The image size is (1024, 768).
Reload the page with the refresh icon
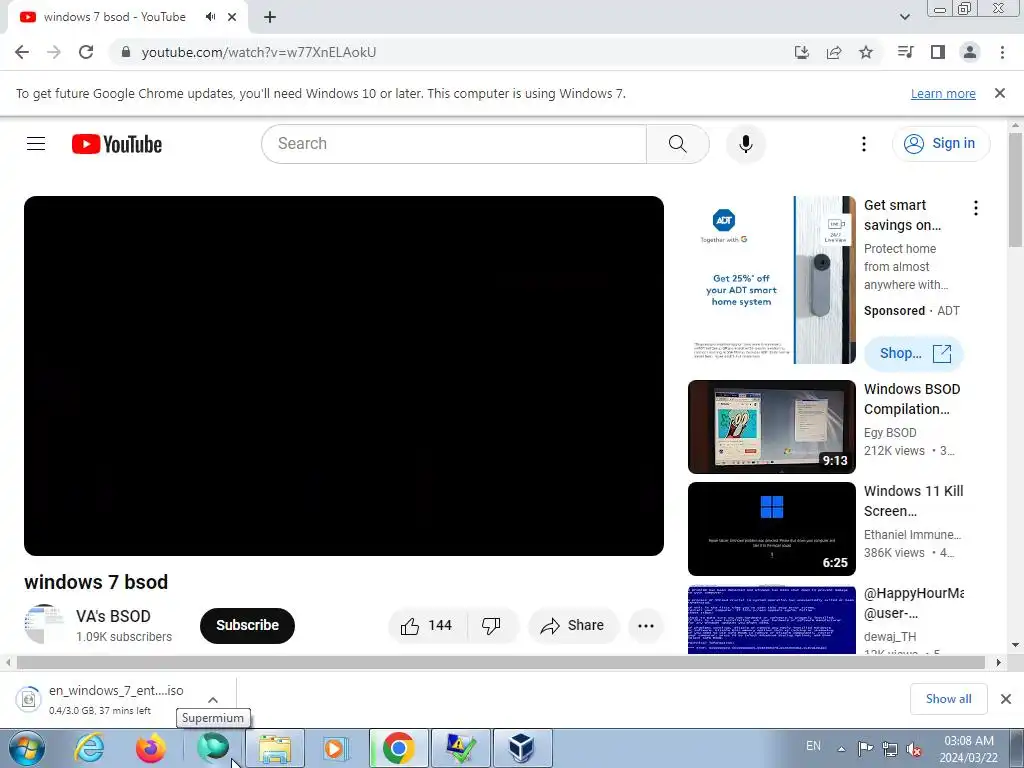click(86, 52)
